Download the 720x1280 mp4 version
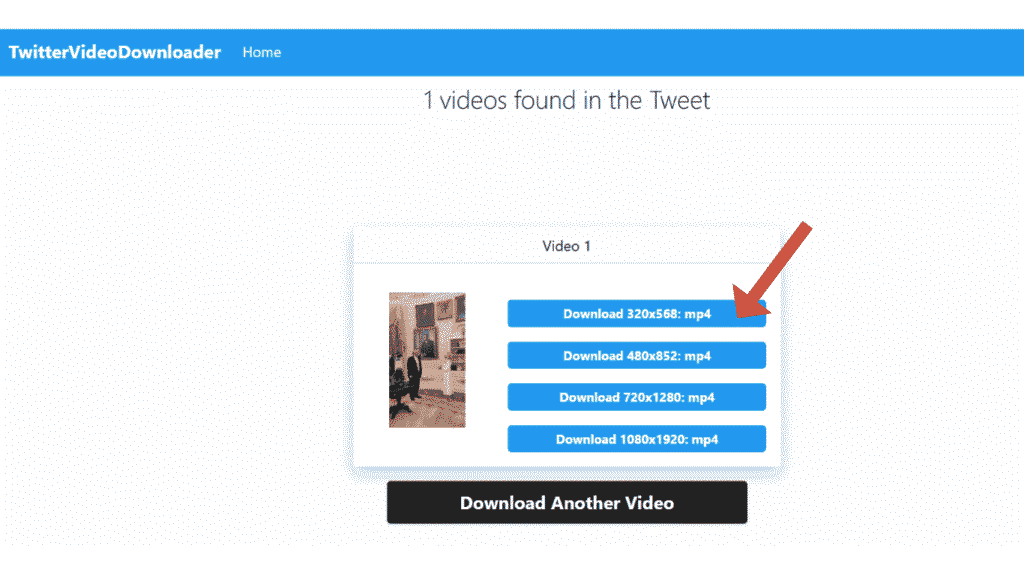Screen dimensions: 1024x576 click(637, 397)
